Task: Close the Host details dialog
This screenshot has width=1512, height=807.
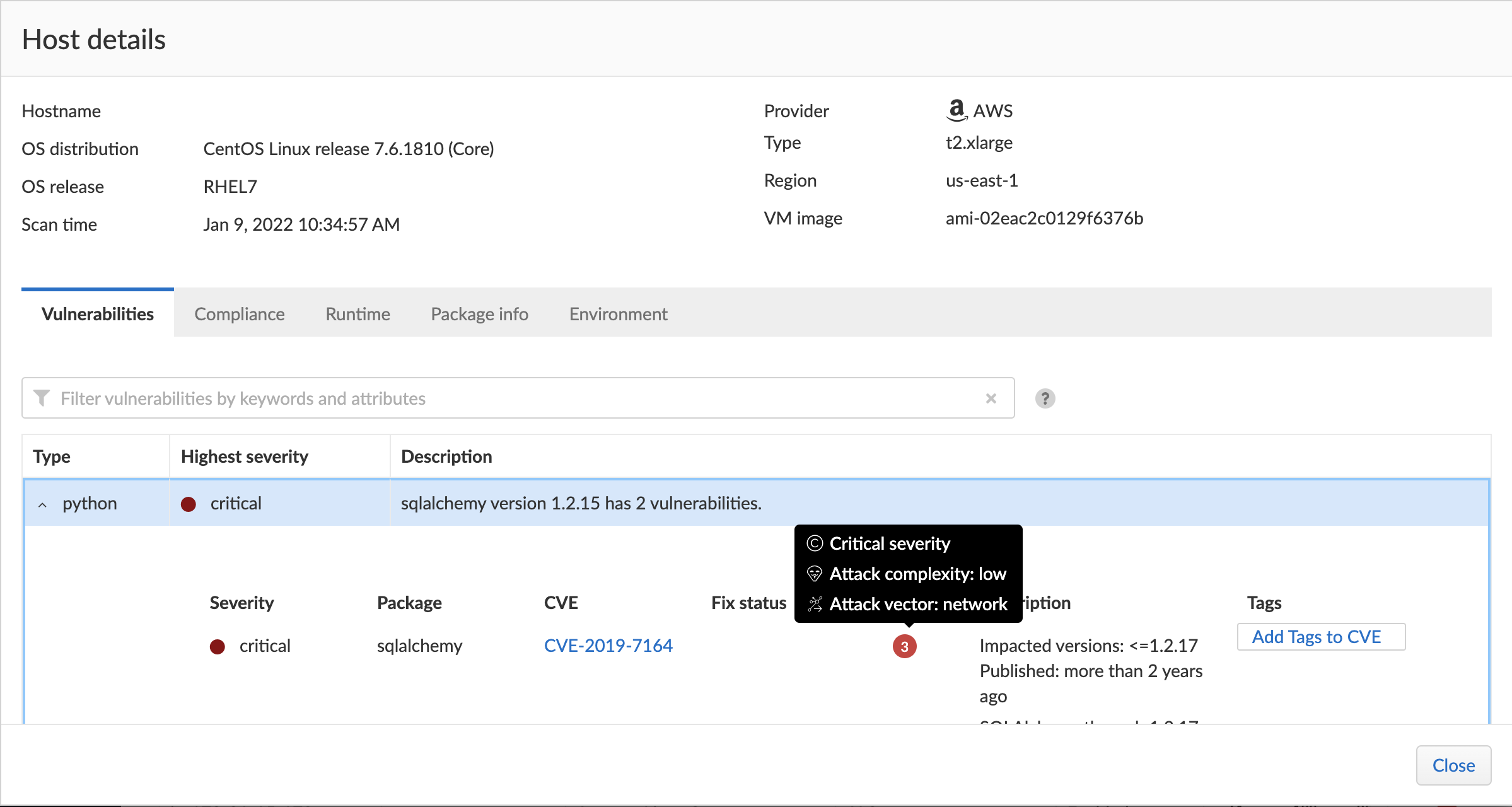Action: pyautogui.click(x=1453, y=765)
